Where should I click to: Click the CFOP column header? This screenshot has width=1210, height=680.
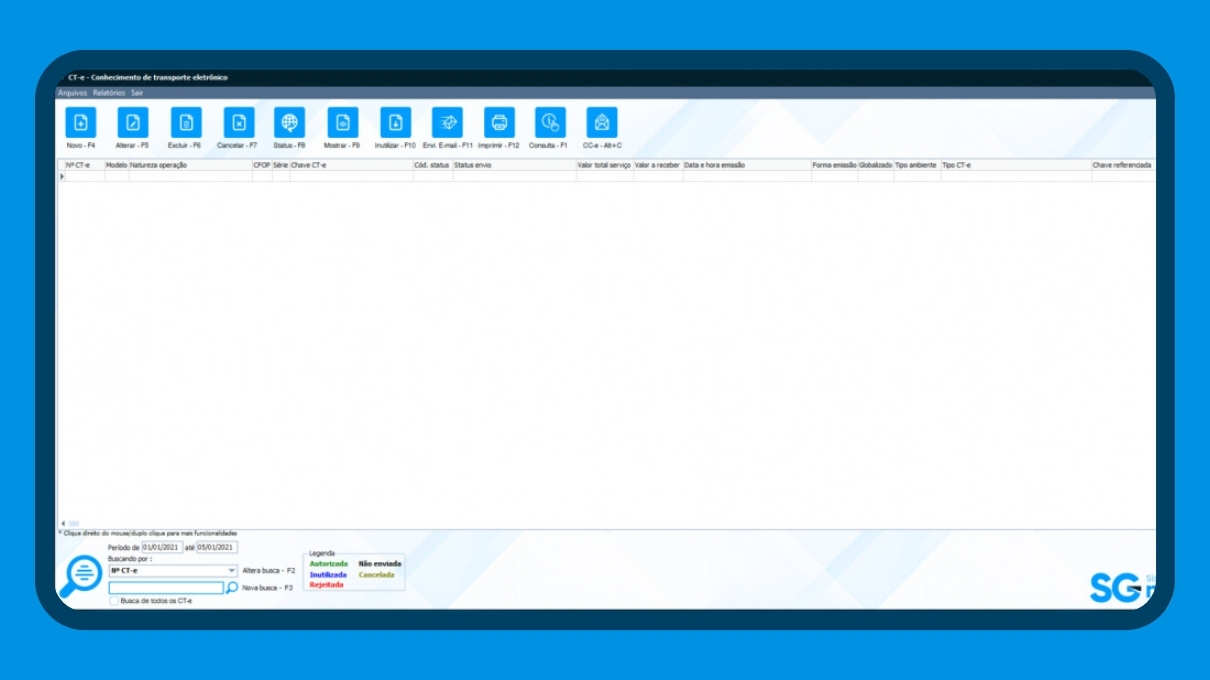[x=262, y=165]
